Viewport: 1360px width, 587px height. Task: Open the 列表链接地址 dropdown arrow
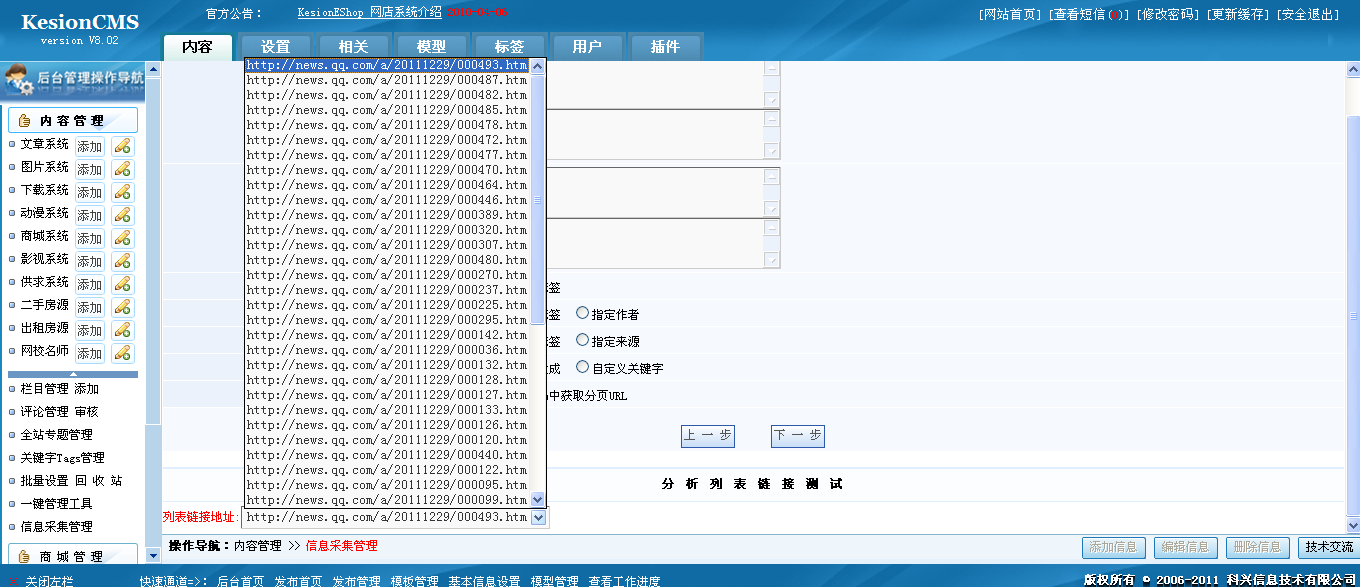click(538, 517)
